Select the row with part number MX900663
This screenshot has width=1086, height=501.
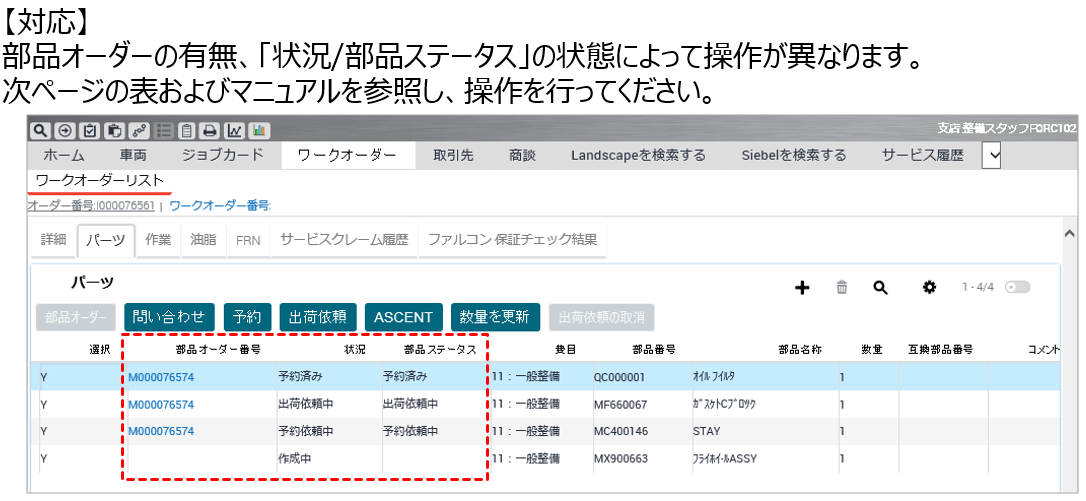tap(620, 458)
